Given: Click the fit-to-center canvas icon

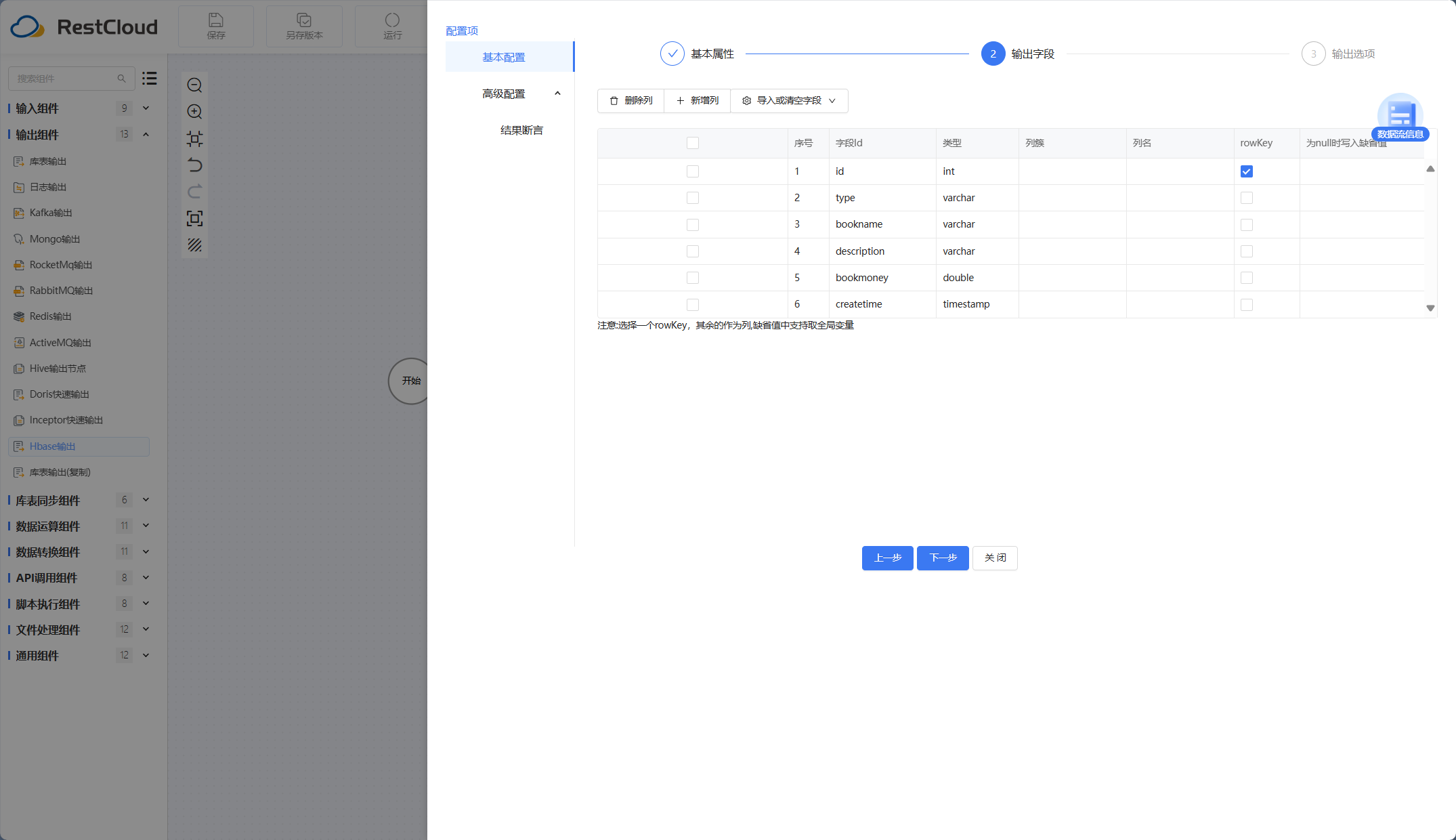Looking at the screenshot, I should (194, 139).
